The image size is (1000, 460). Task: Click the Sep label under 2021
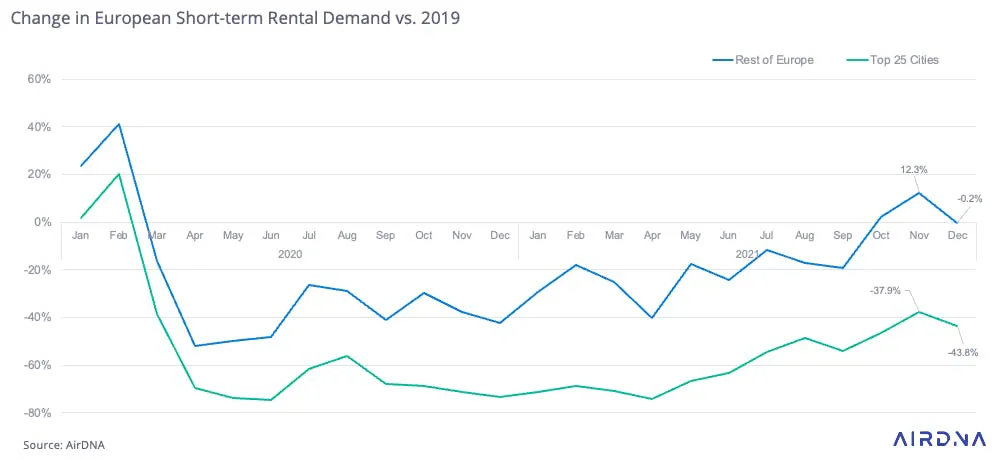[x=842, y=235]
